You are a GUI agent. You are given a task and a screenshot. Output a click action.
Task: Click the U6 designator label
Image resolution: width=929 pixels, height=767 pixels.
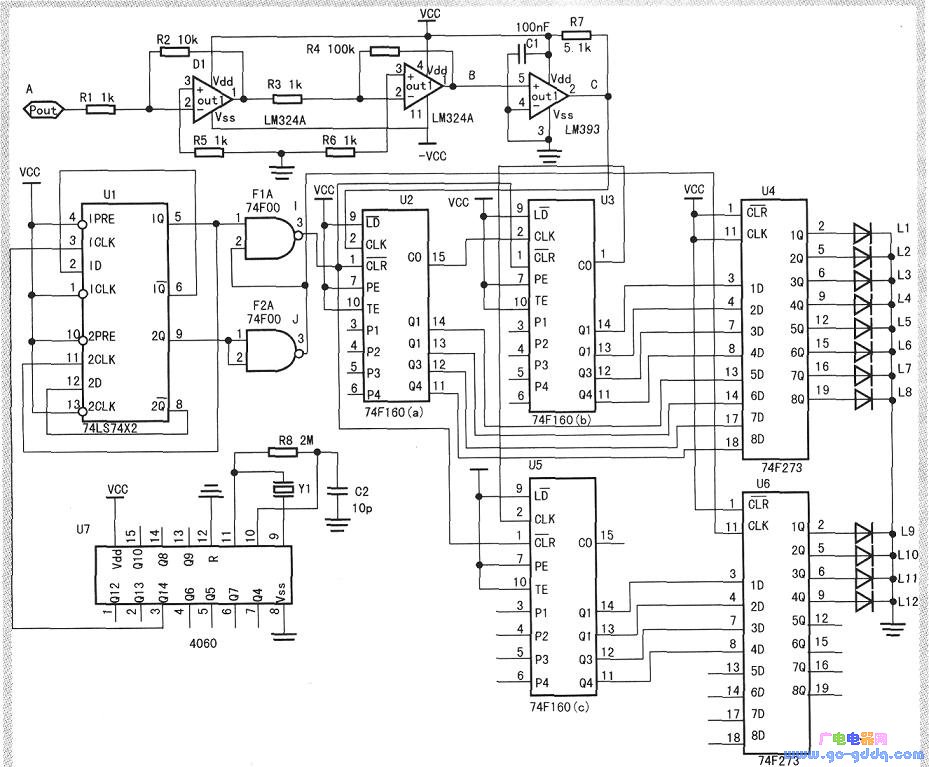tap(763, 483)
